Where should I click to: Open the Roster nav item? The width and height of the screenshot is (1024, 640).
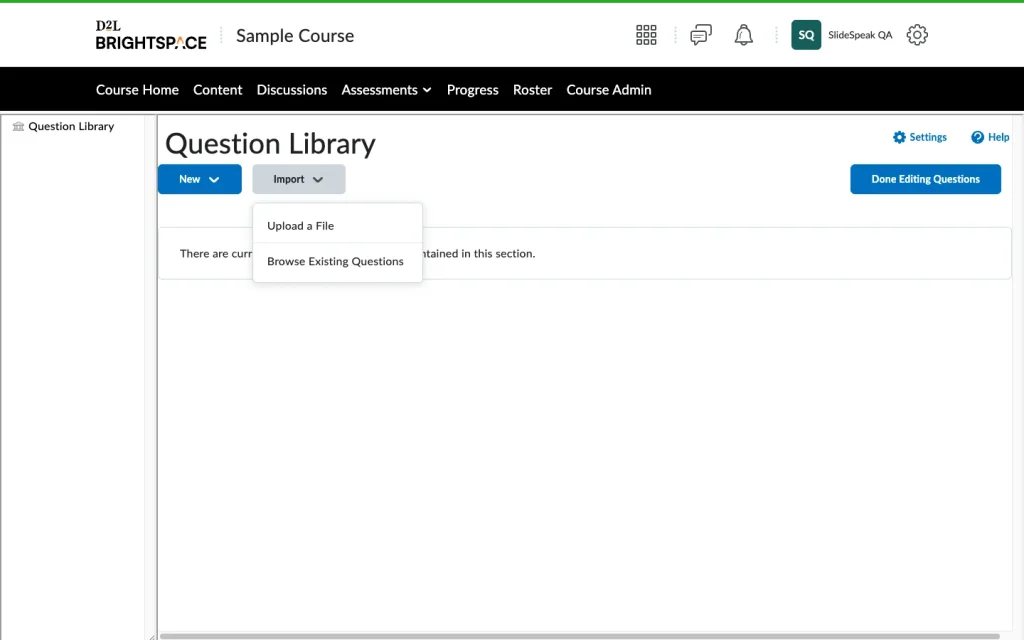click(x=532, y=90)
